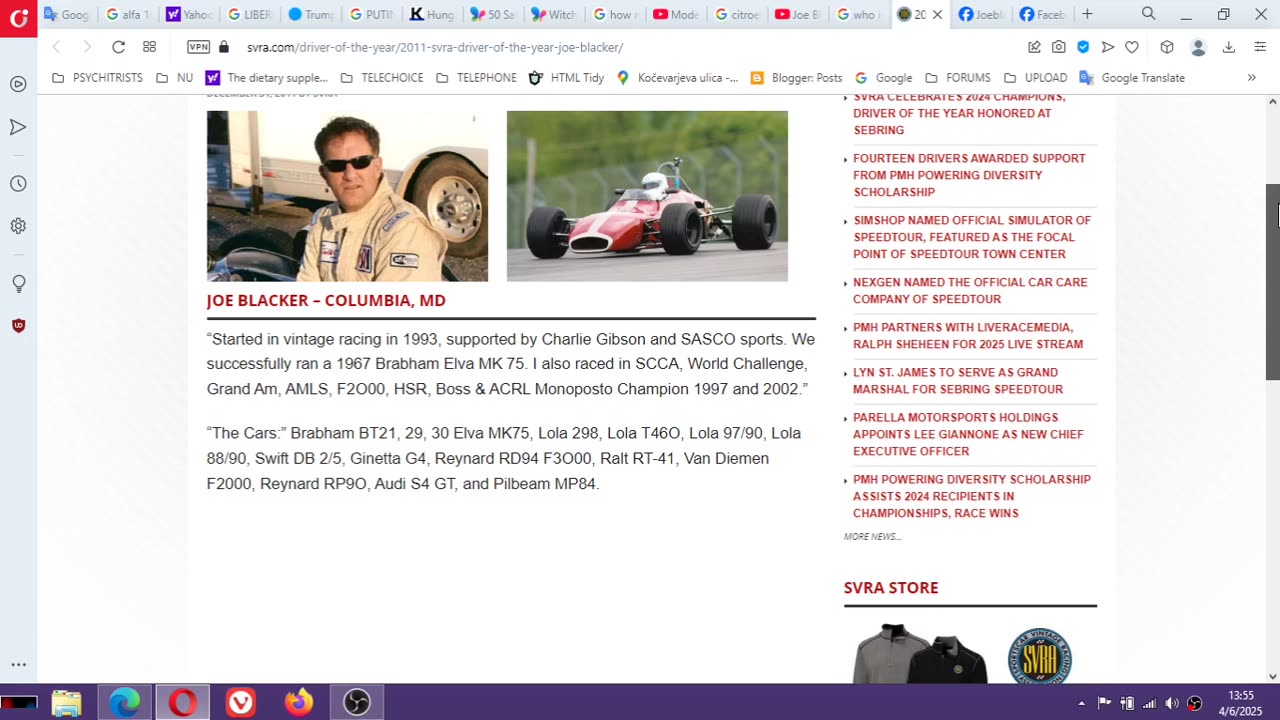The image size is (1280, 720).
Task: Open OBS Studio from the taskbar
Action: (x=357, y=703)
